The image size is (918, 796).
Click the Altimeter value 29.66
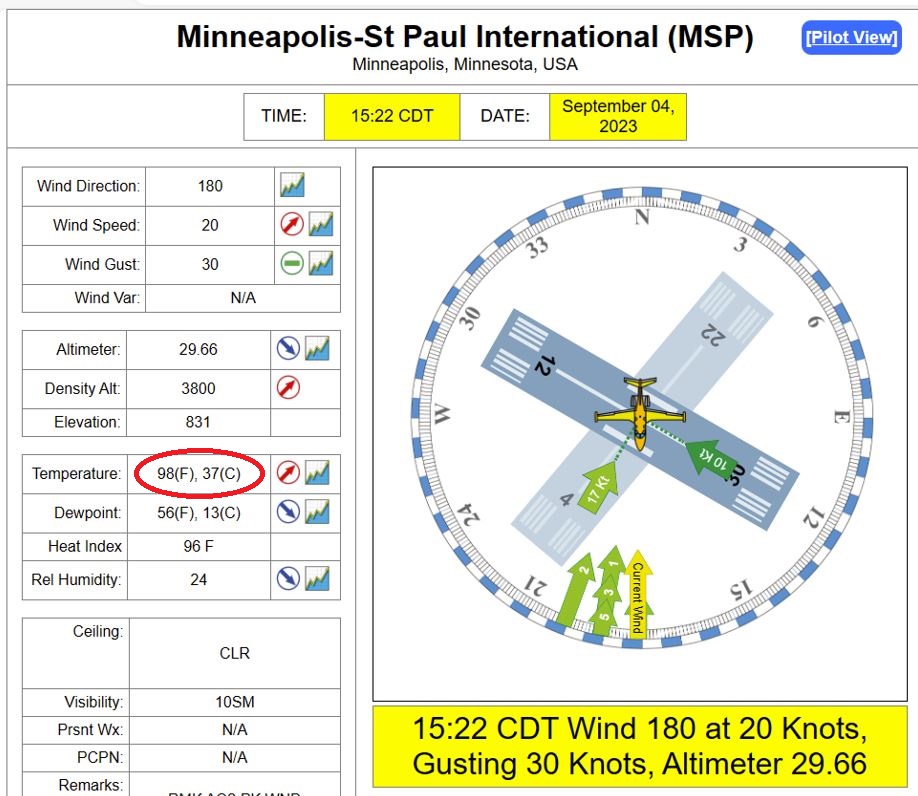198,349
